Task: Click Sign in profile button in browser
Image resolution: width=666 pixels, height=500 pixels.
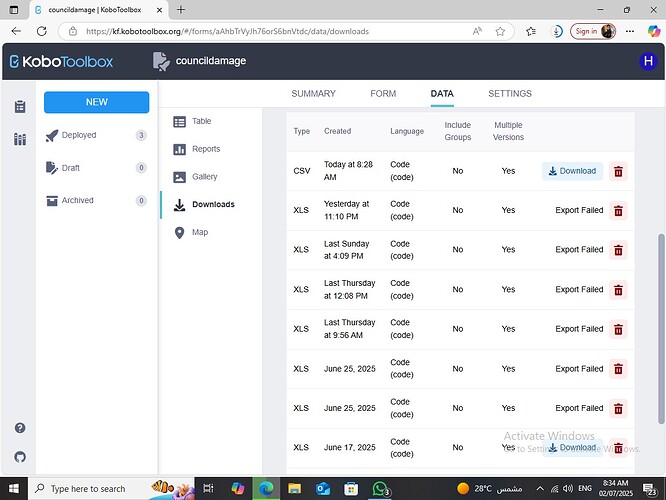Action: pos(593,31)
